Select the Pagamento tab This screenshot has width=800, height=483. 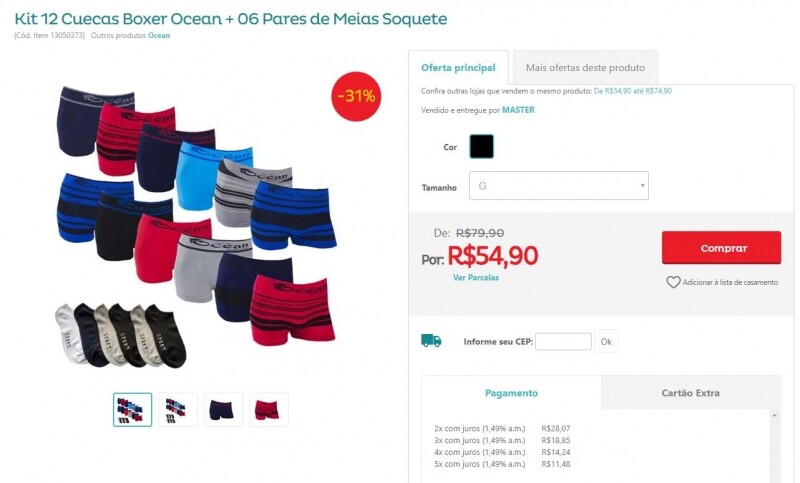coord(511,393)
